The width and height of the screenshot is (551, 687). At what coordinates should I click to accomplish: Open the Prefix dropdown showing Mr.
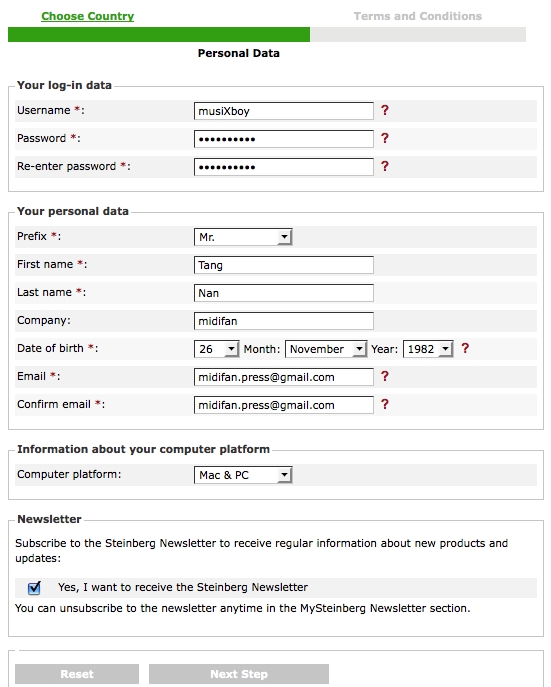(243, 237)
